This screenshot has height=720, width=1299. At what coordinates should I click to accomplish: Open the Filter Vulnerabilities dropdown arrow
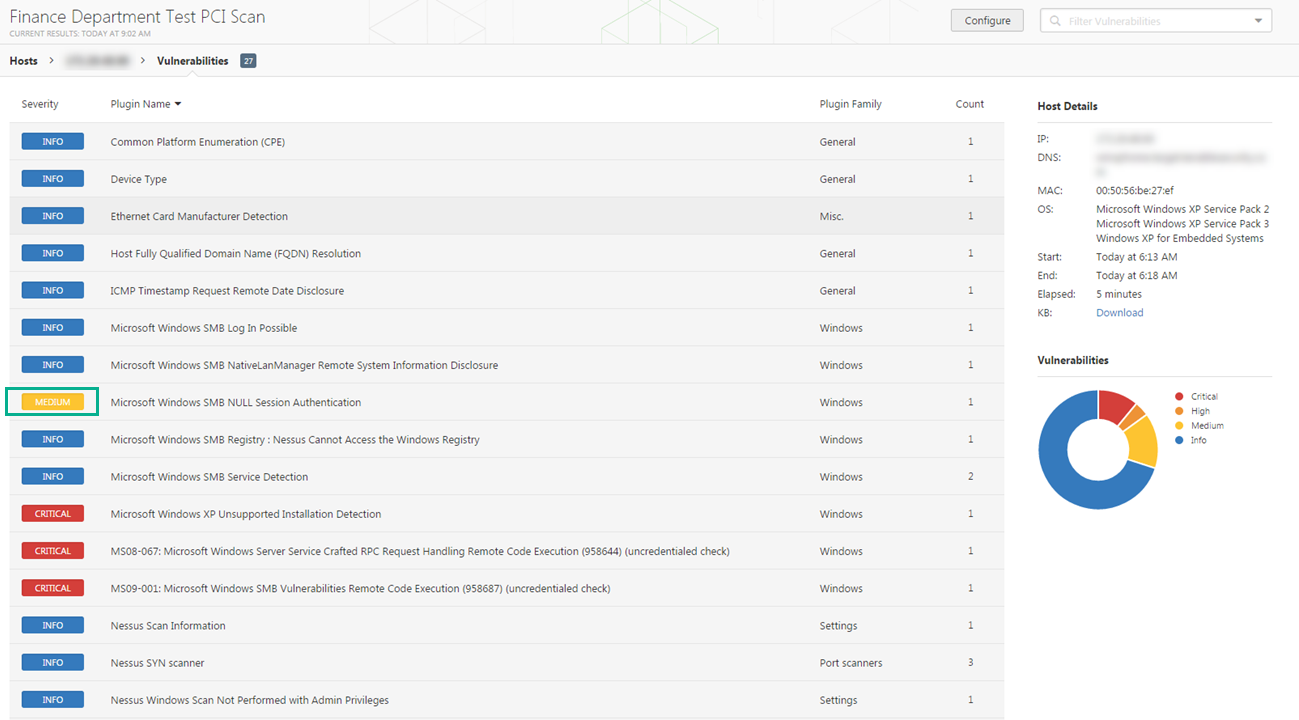(x=1257, y=21)
